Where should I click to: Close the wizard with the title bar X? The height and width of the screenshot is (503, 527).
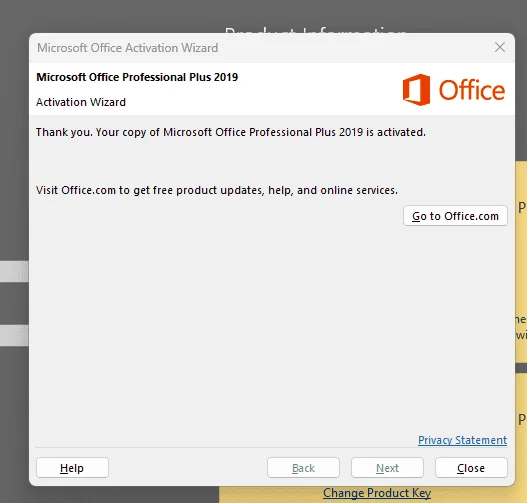pos(500,47)
